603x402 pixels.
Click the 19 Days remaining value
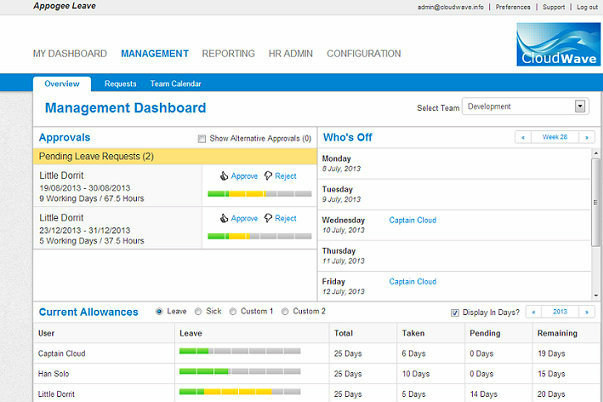pyautogui.click(x=551, y=354)
